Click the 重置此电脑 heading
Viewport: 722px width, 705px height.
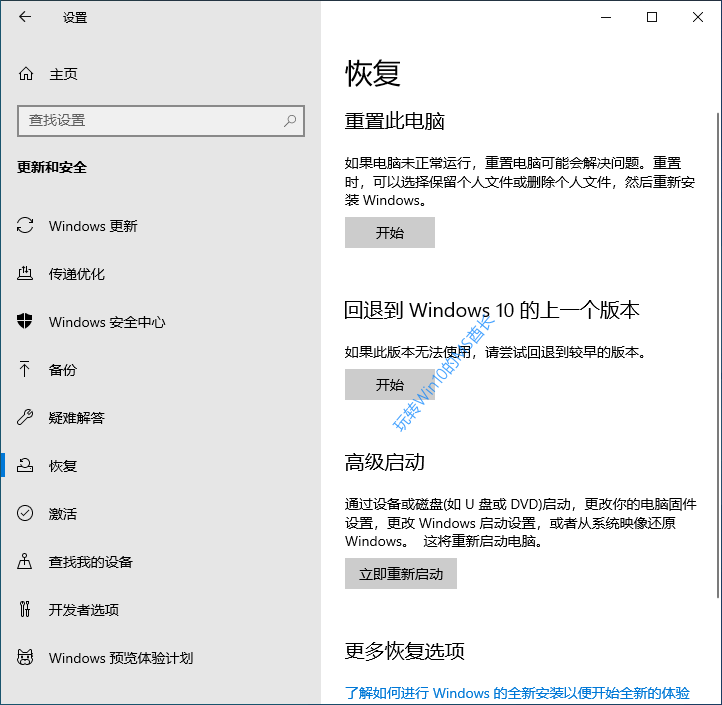click(395, 121)
